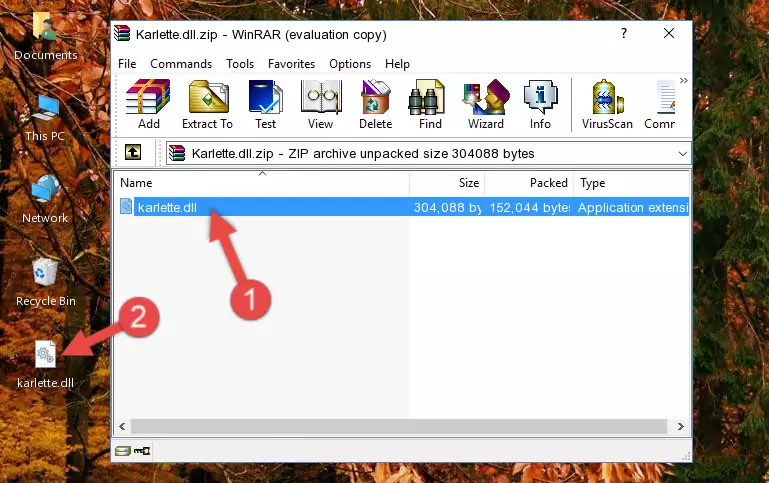Image resolution: width=769 pixels, height=483 pixels.
Task: Click the 152,044 bytes packed cell
Action: click(x=529, y=207)
